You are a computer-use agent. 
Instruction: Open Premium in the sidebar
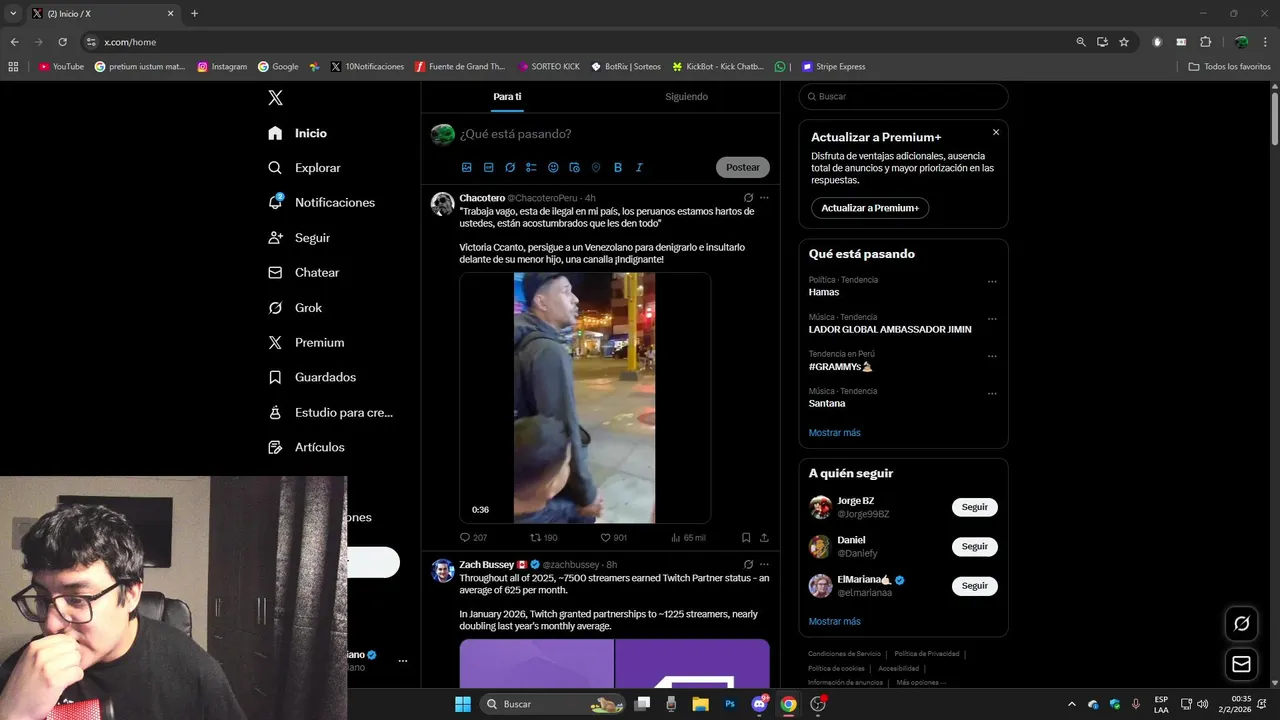coord(306,342)
